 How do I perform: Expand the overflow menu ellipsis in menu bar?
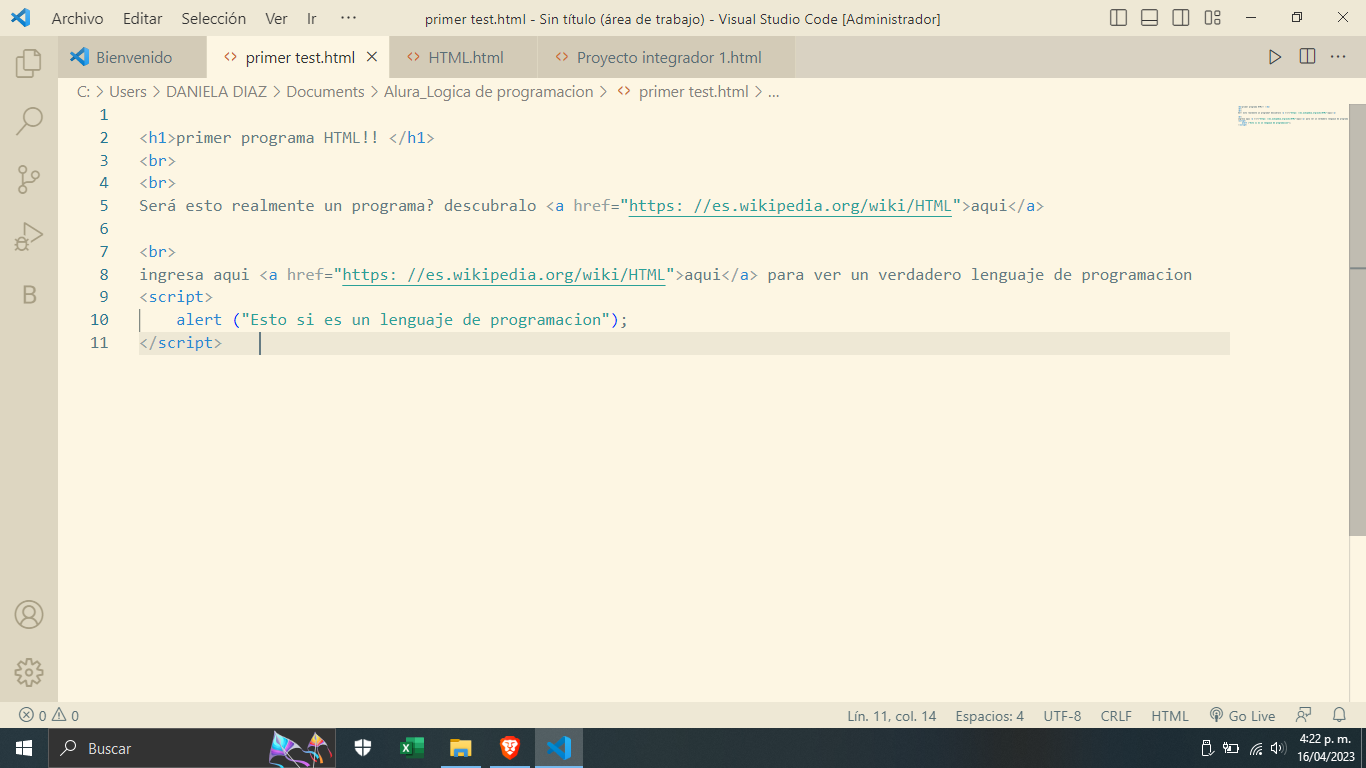348,18
